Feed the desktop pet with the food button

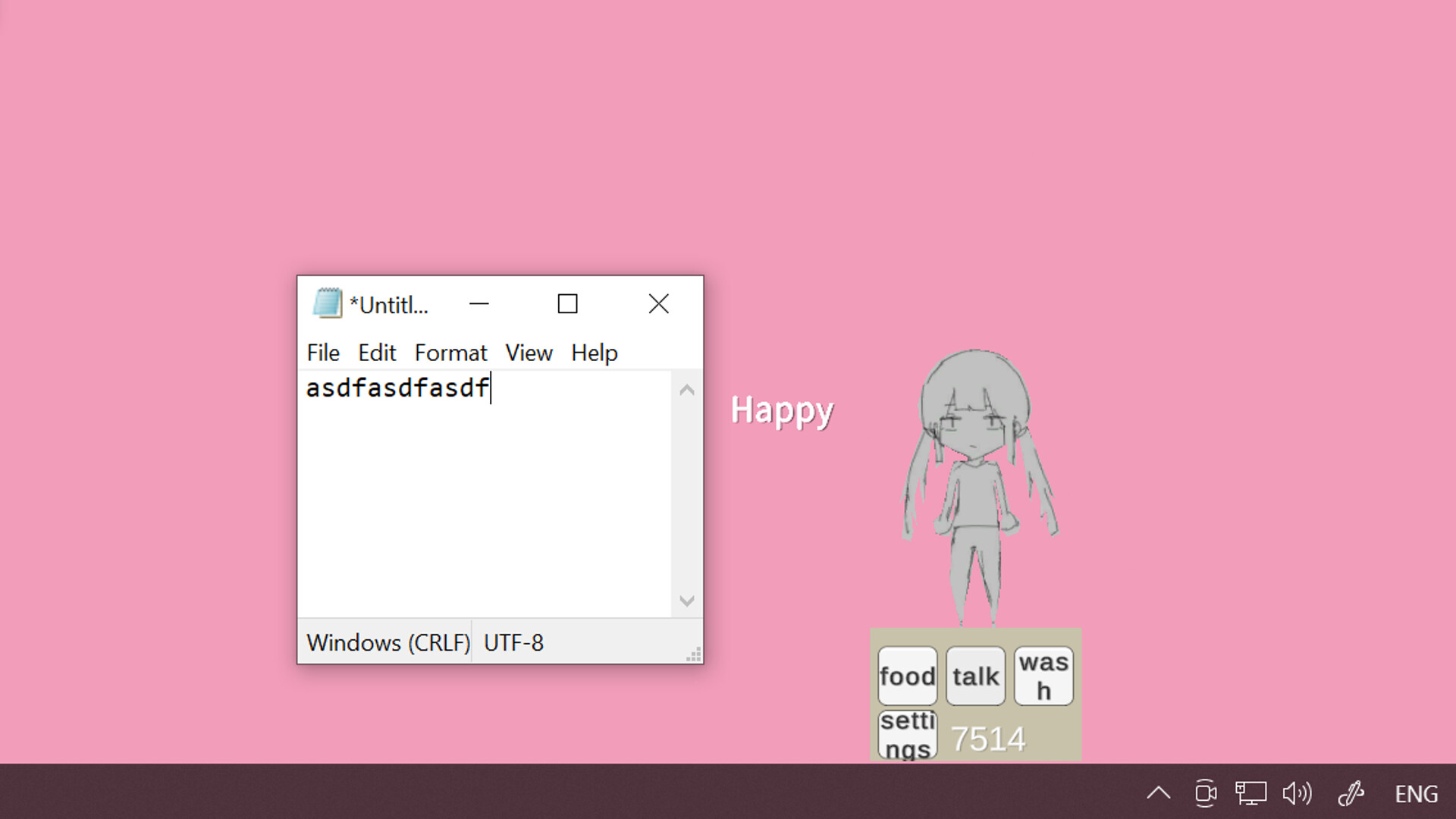(x=907, y=676)
